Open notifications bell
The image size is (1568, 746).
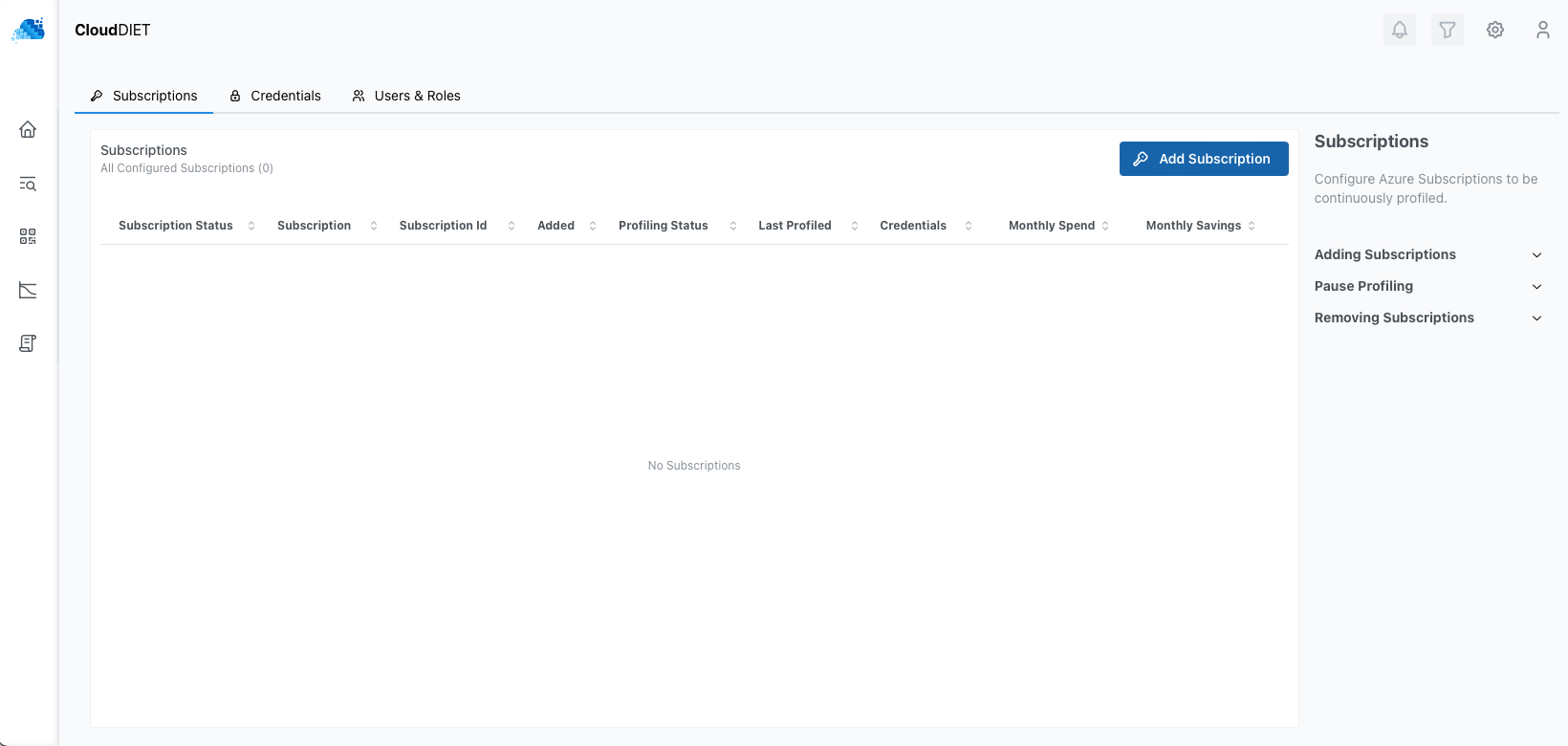pyautogui.click(x=1399, y=30)
